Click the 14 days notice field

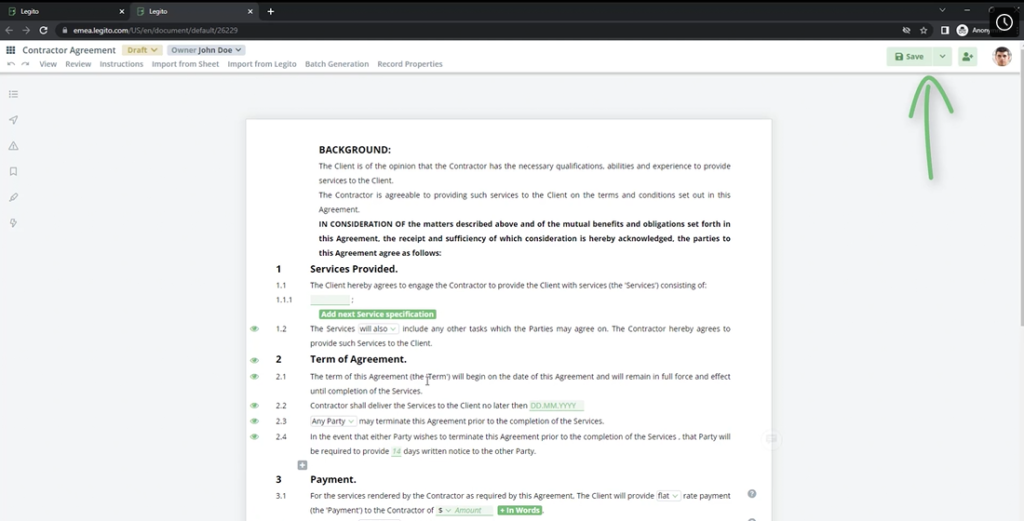pyautogui.click(x=396, y=451)
